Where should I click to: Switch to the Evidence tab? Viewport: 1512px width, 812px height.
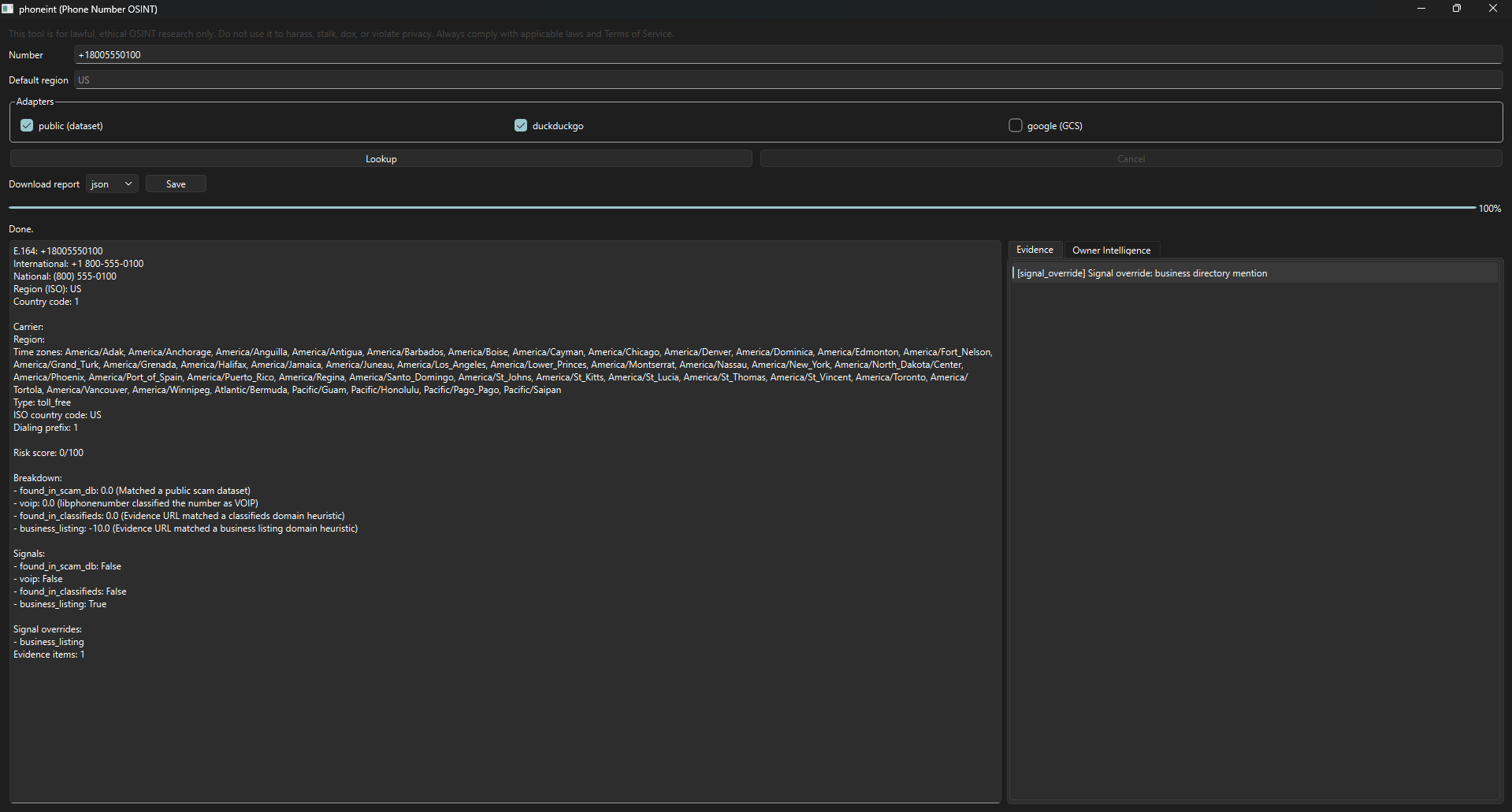(1035, 250)
